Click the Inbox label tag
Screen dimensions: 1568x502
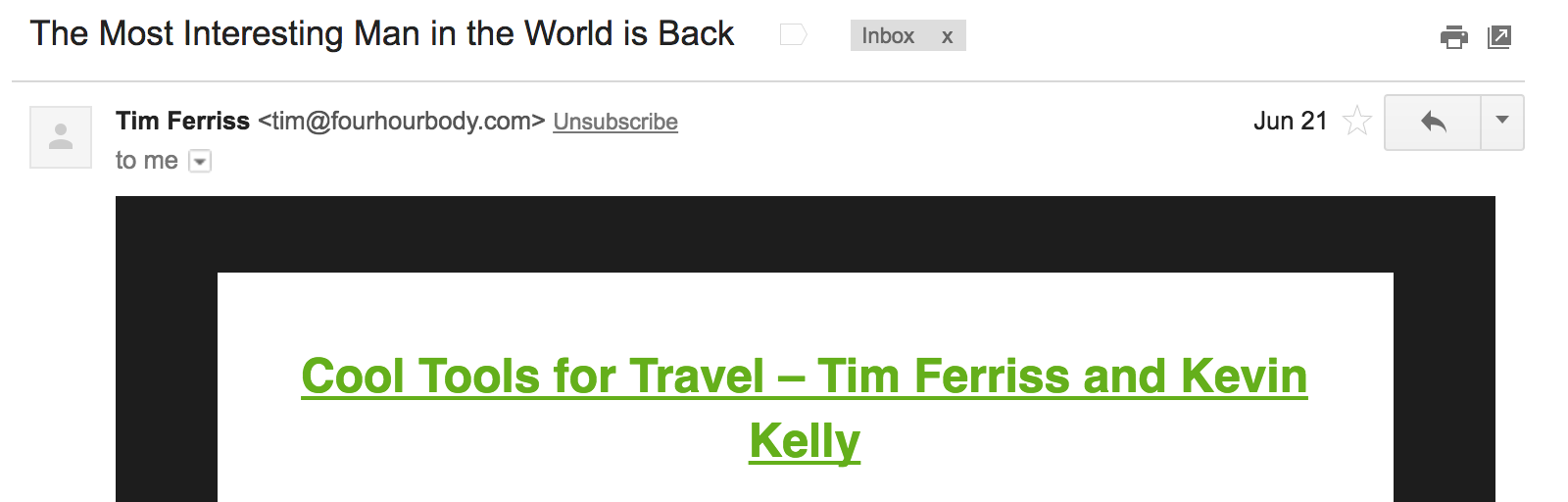point(888,36)
